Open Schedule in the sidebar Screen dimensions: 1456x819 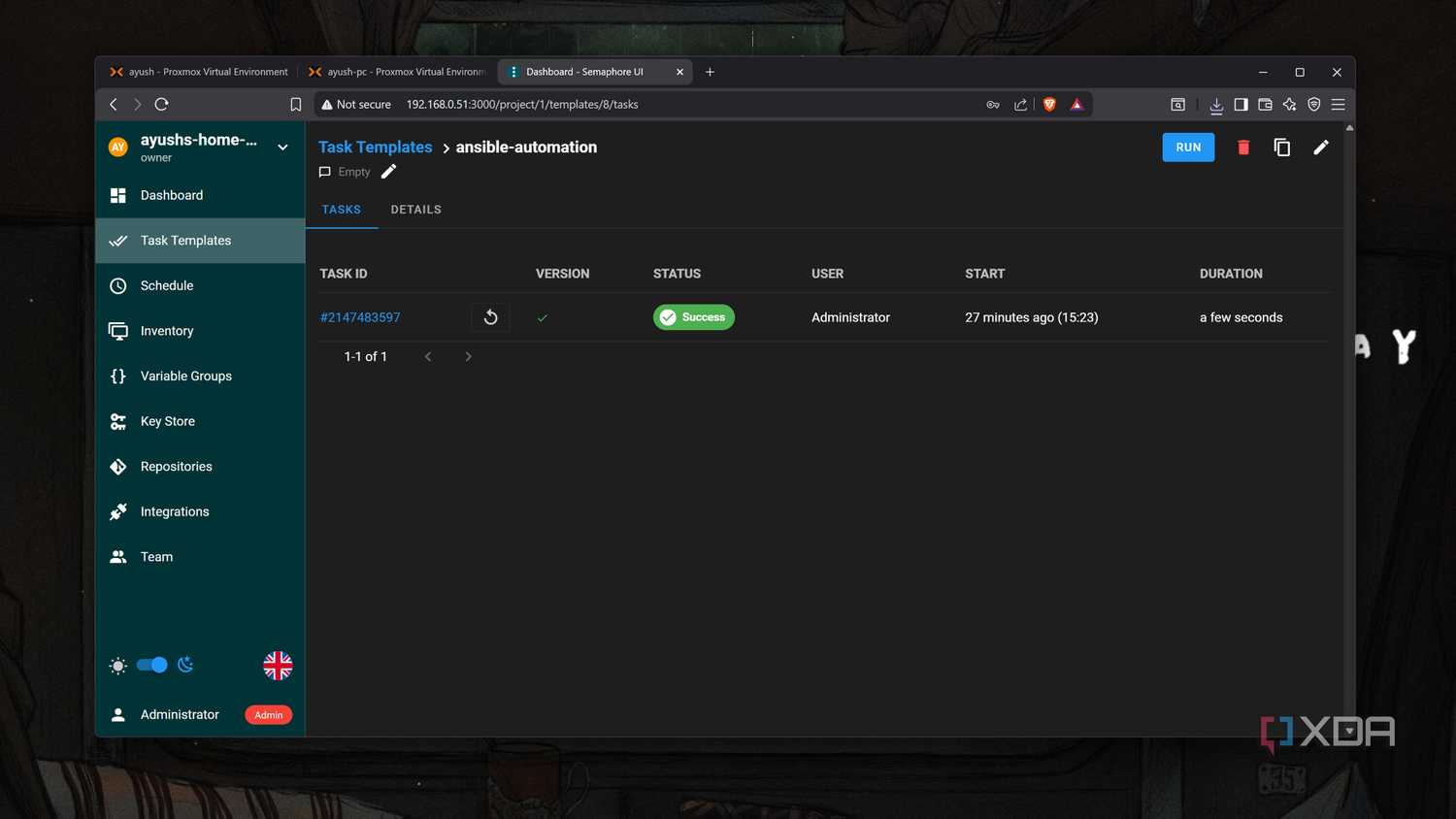point(200,285)
